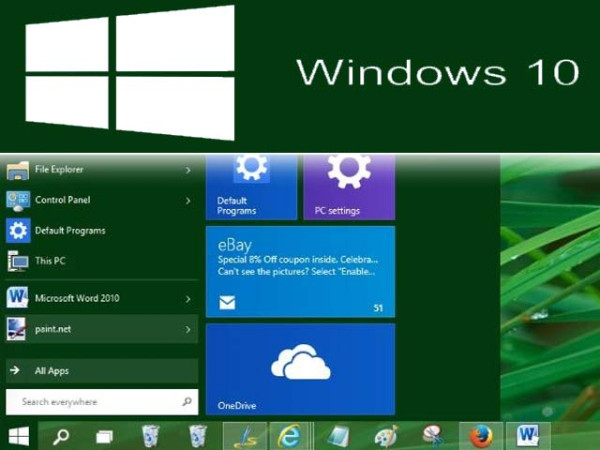The height and width of the screenshot is (450, 600).
Task: Open Task View from the taskbar
Action: 104,435
